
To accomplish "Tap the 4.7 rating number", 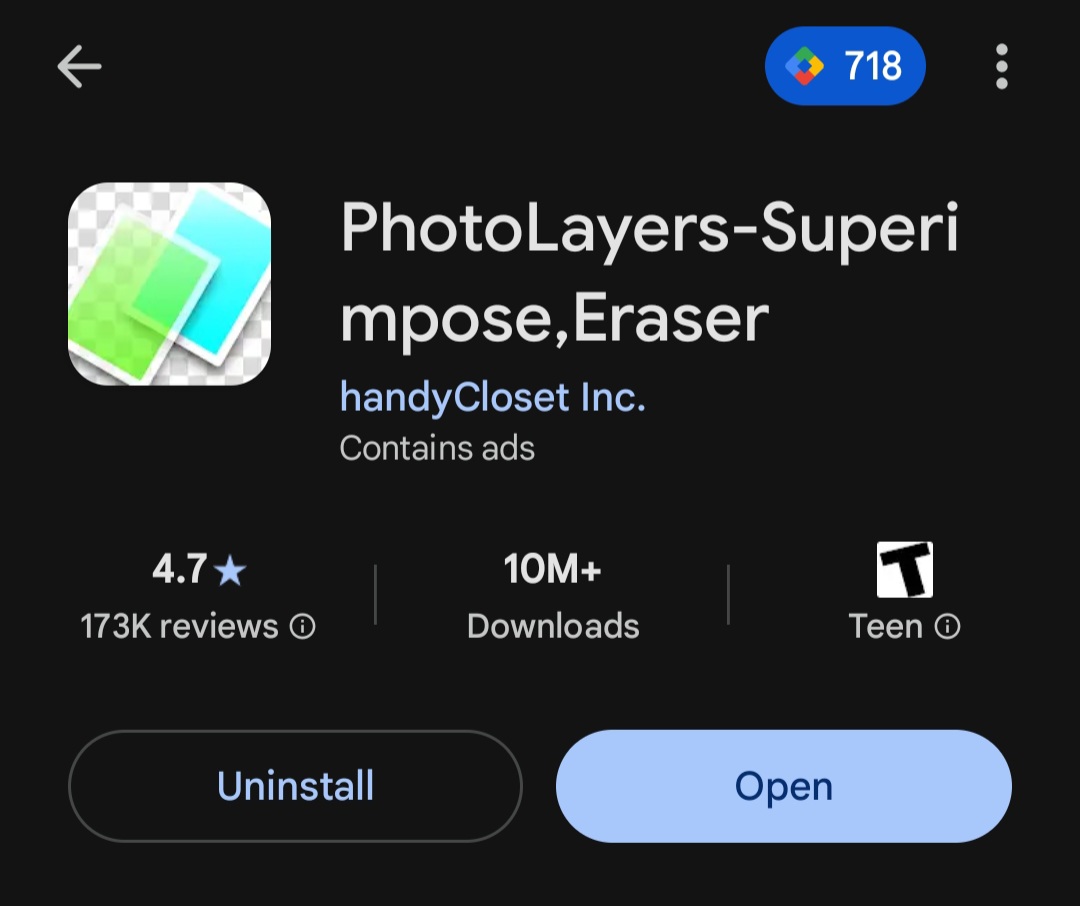I will [179, 569].
